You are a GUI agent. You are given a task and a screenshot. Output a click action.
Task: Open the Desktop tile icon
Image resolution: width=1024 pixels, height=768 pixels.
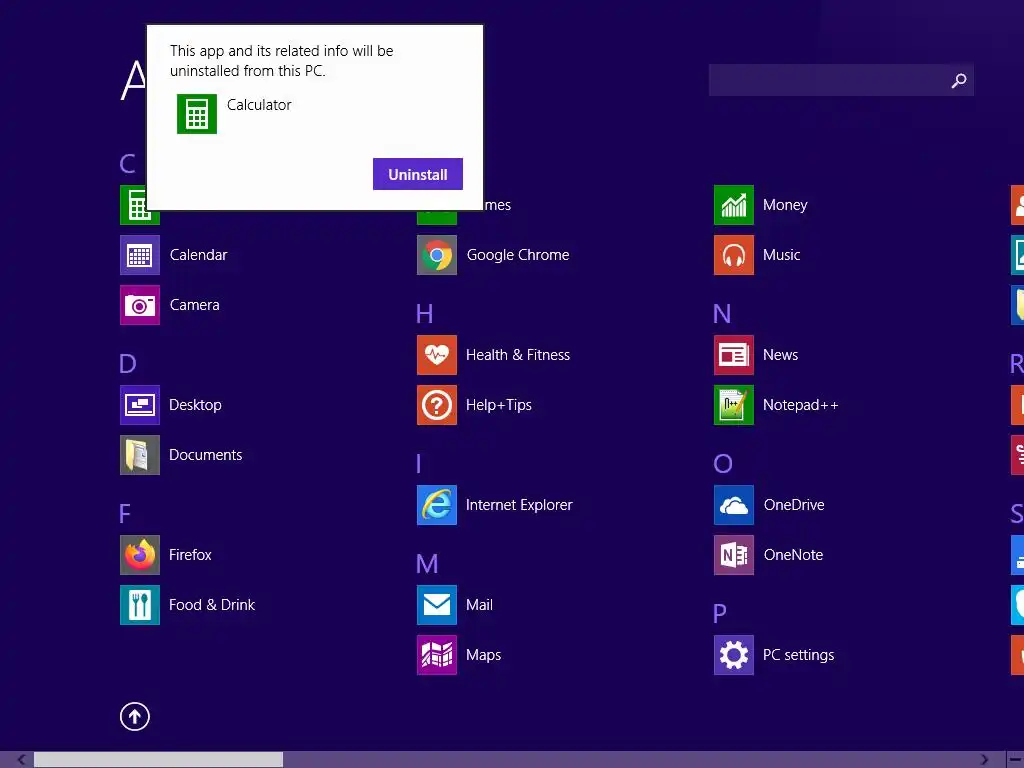coord(140,405)
